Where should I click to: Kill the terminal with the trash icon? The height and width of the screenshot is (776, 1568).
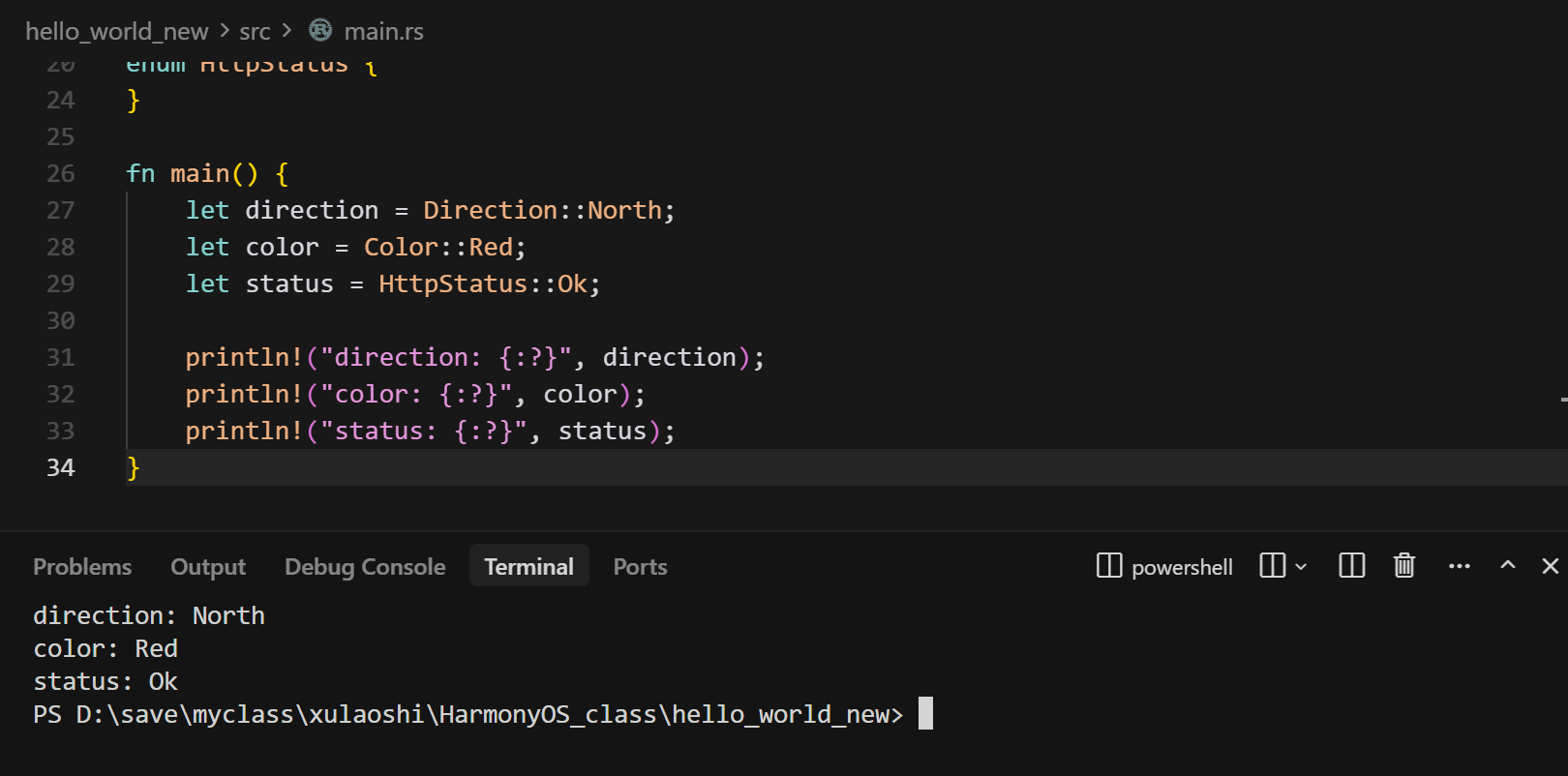point(1404,566)
